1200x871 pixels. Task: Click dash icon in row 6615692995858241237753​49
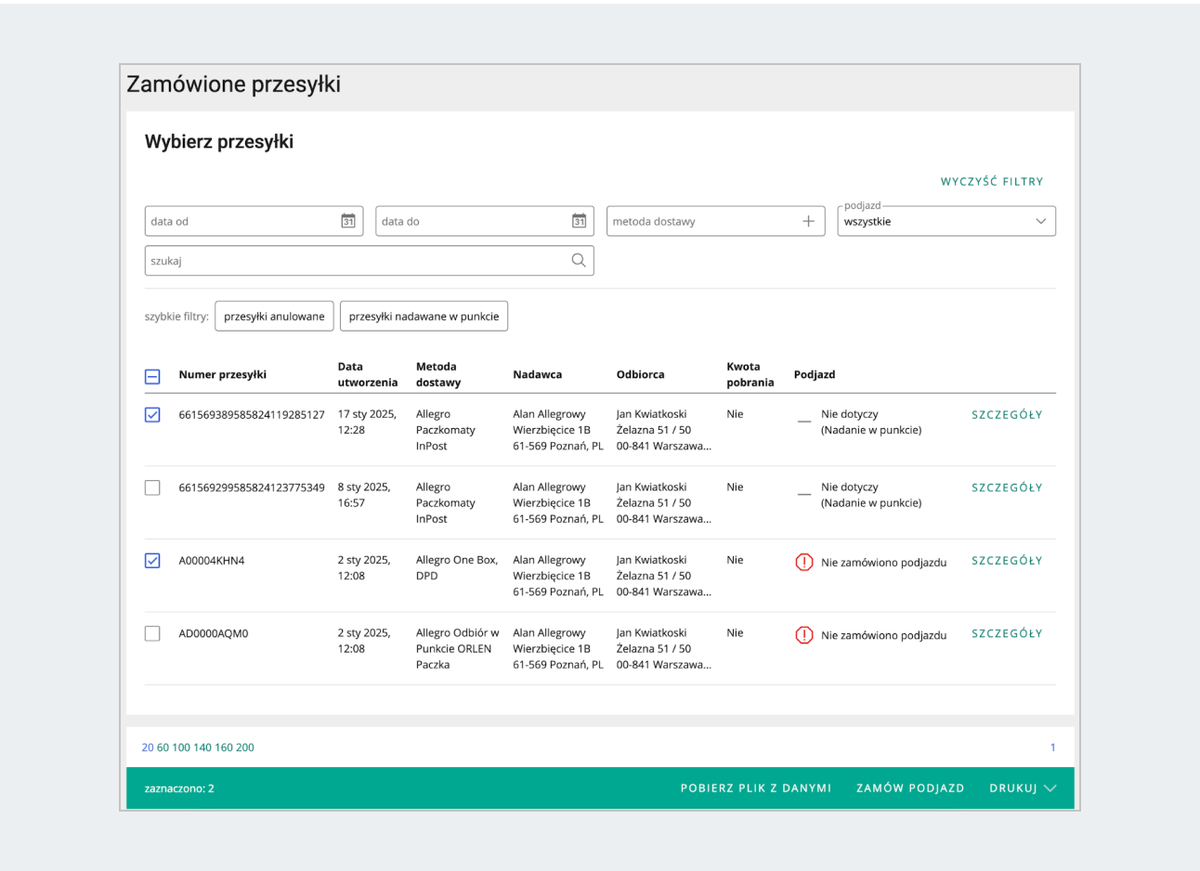(x=804, y=496)
